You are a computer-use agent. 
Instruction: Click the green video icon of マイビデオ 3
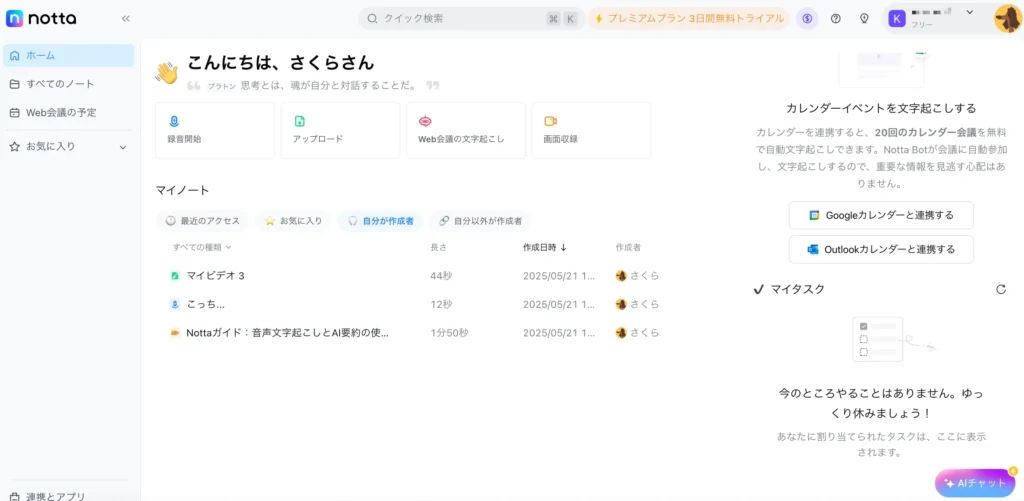(174, 276)
